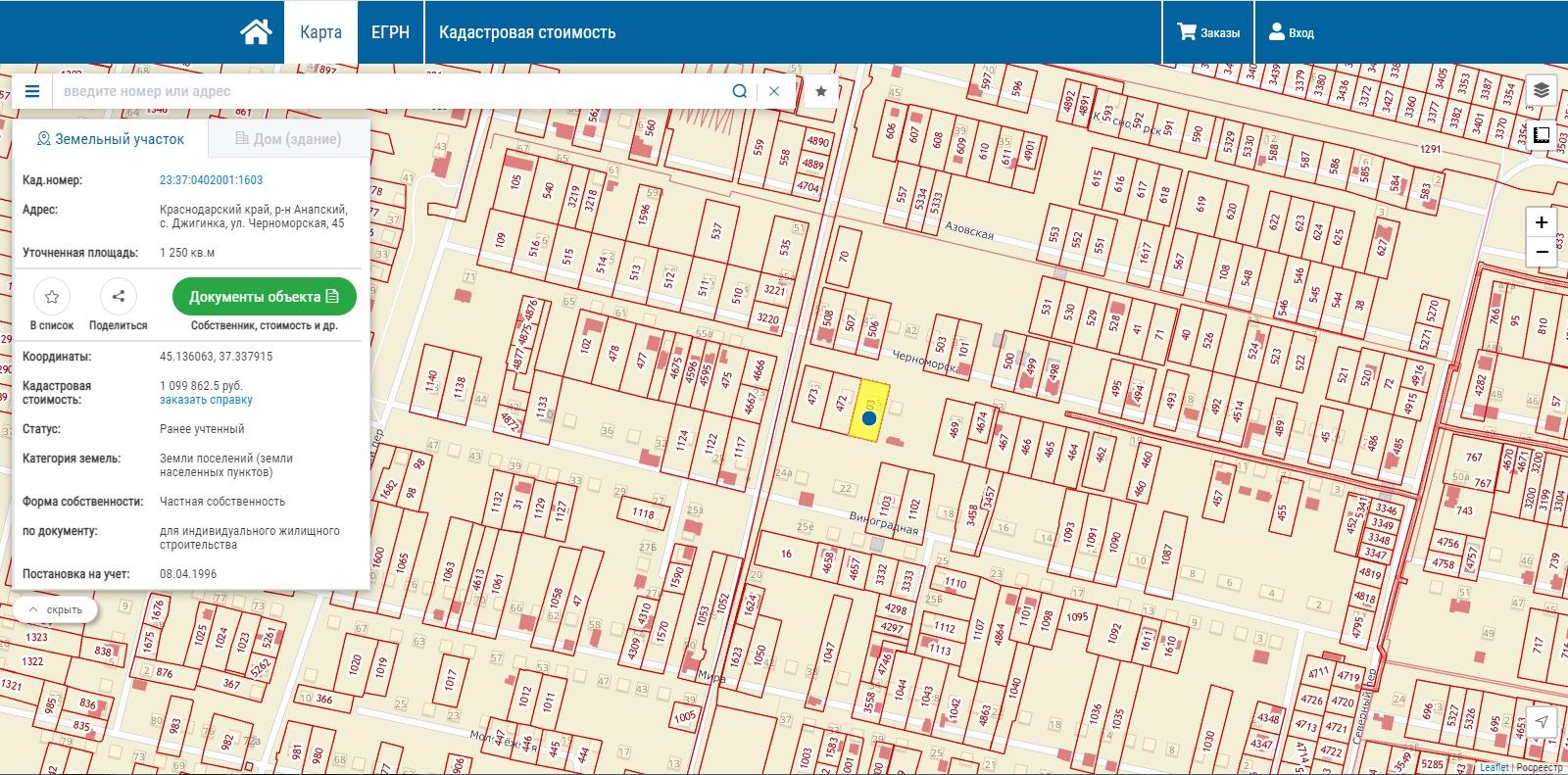Open cadastral number 23:37:0402001:1603 link
1568x775 pixels.
(211, 180)
